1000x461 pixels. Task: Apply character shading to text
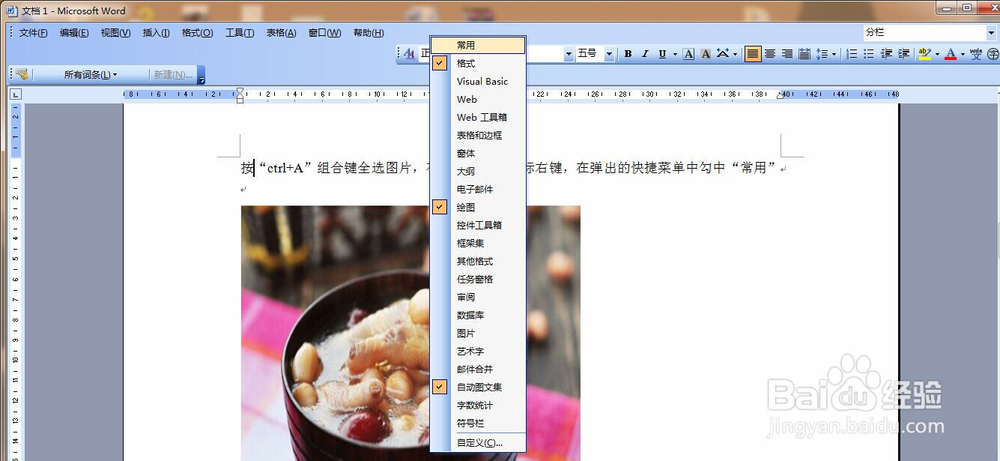[705, 54]
